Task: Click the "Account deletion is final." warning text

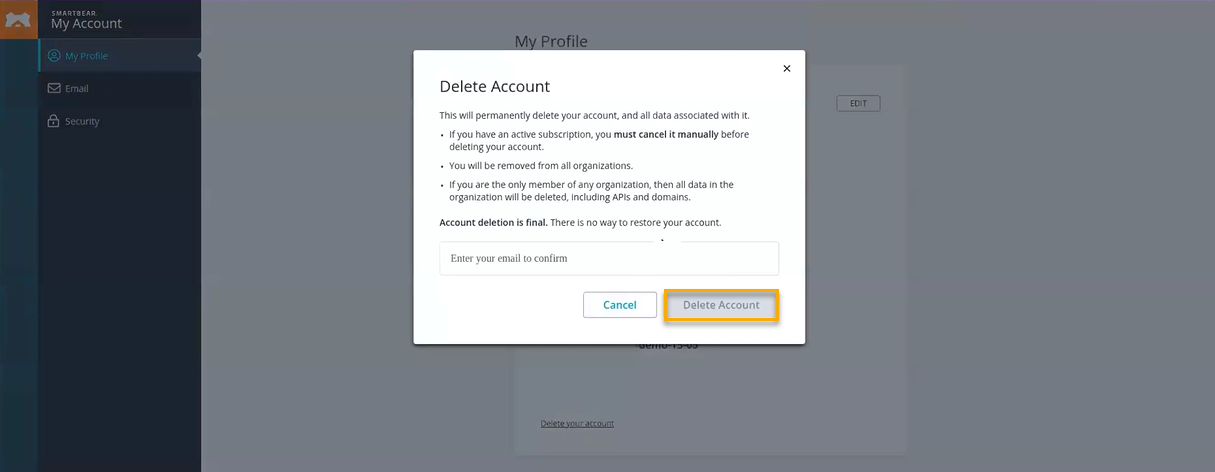Action: point(493,222)
